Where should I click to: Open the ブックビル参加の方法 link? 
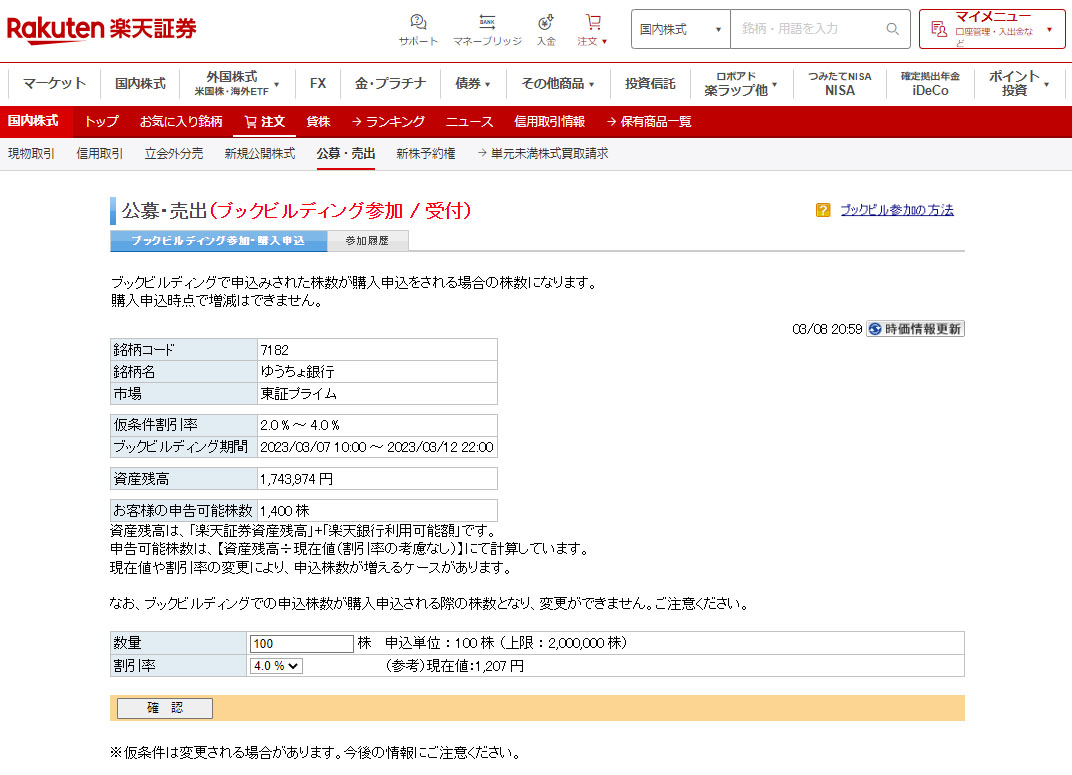(896, 210)
